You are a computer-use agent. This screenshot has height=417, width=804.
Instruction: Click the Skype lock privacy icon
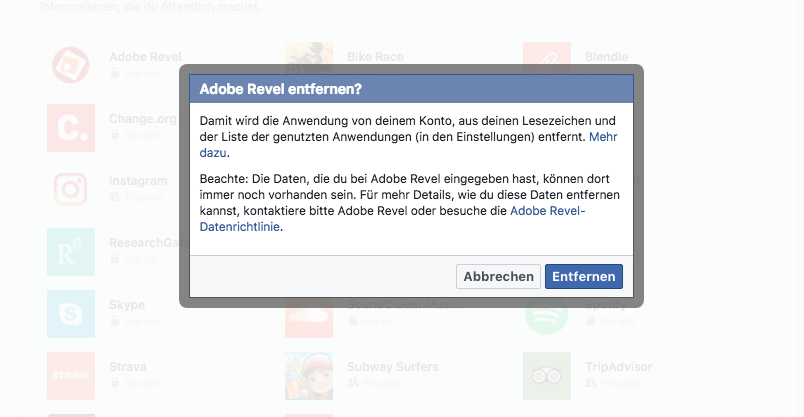[115, 321]
